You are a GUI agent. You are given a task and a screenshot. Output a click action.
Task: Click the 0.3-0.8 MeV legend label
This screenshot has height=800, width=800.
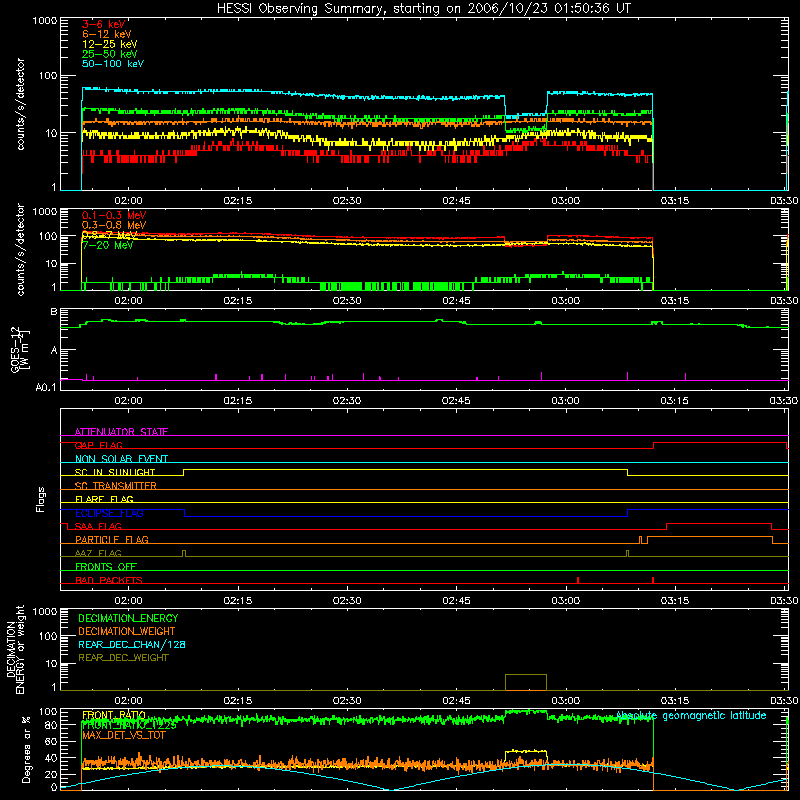pyautogui.click(x=114, y=225)
